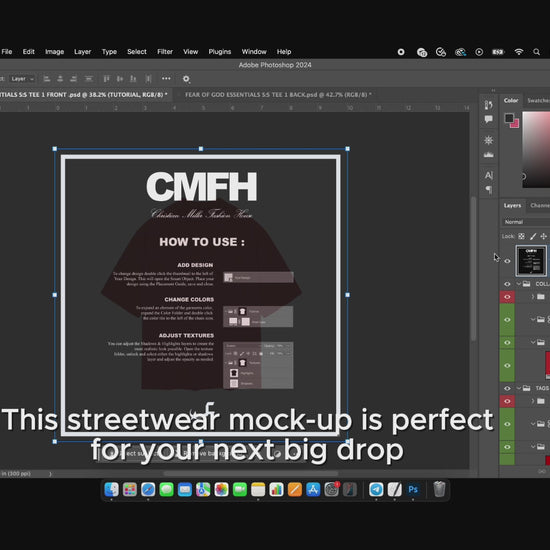Click align right edges icon
Screen dimensions: 550x550
click(x=73, y=79)
